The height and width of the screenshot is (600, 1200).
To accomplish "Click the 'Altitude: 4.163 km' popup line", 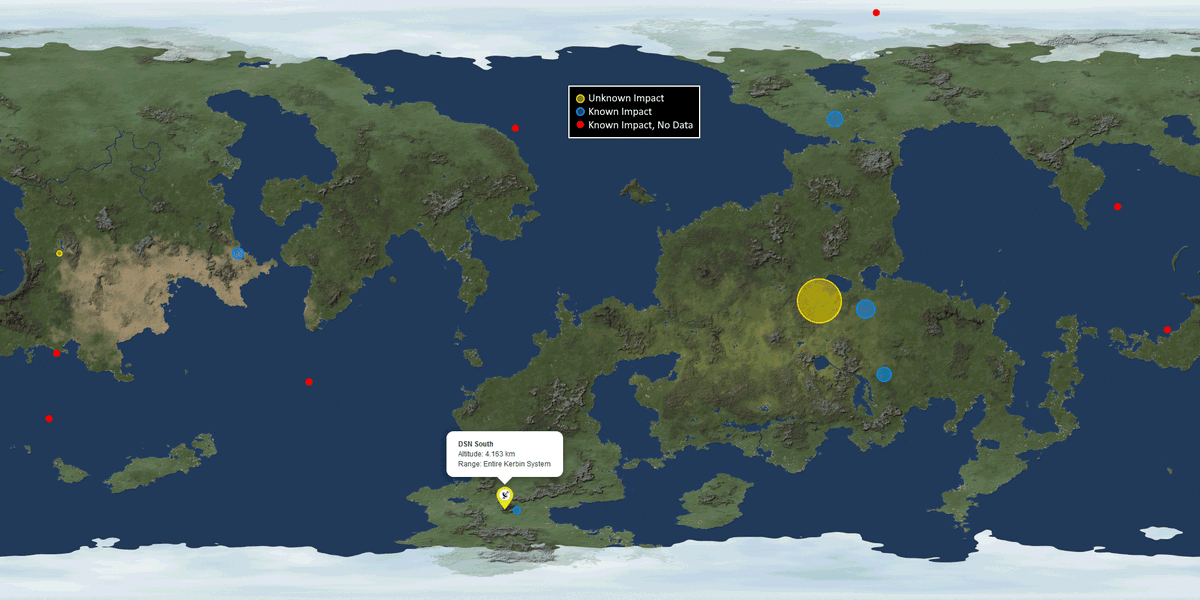I will pos(487,455).
